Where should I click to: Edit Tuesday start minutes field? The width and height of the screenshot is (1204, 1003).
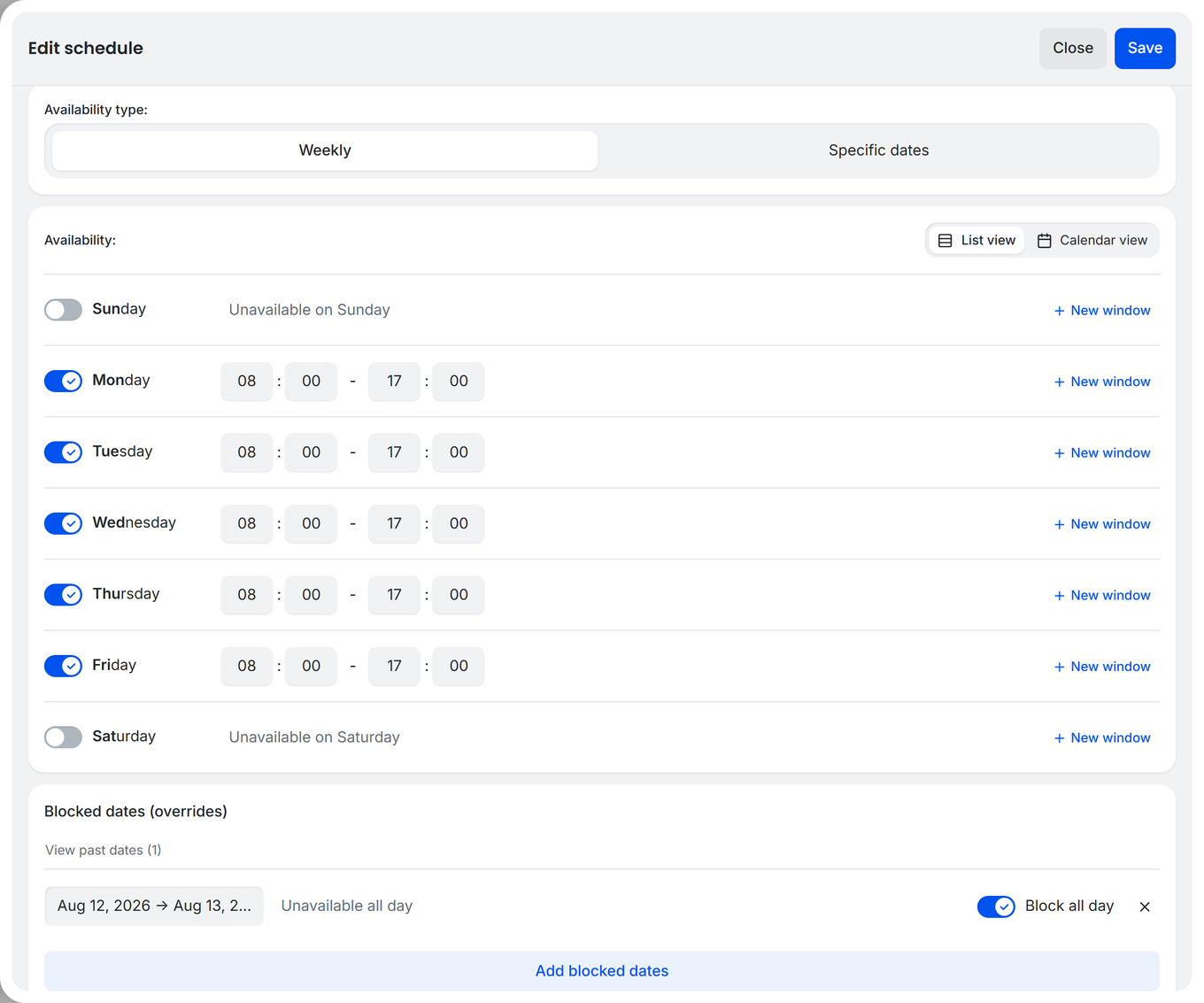[311, 452]
